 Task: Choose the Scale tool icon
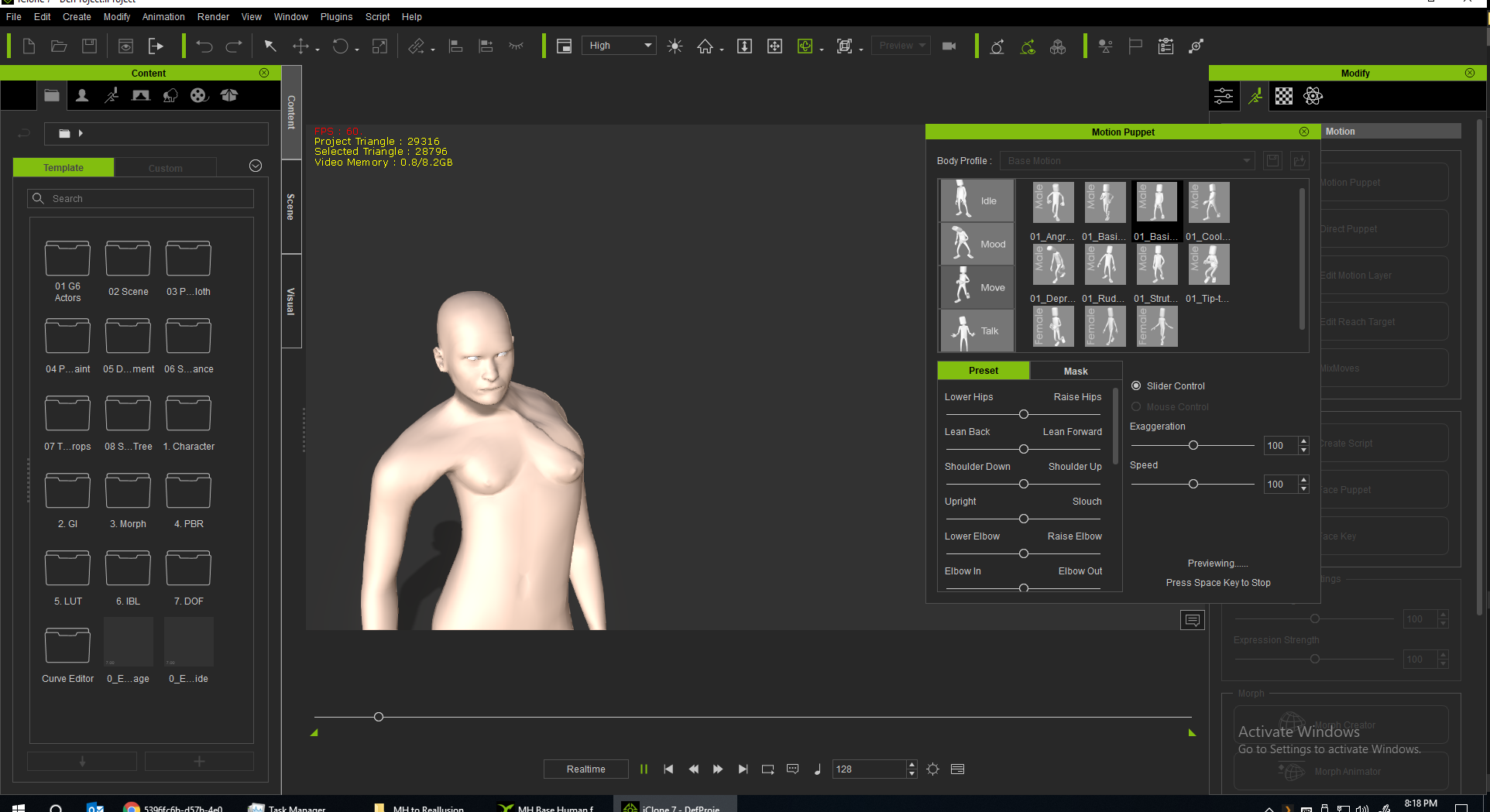coord(379,46)
